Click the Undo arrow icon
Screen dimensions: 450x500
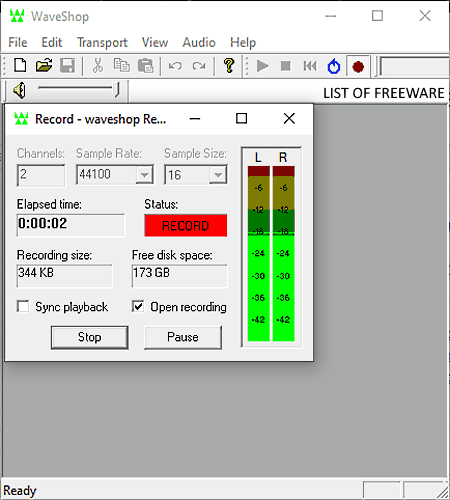click(x=175, y=66)
